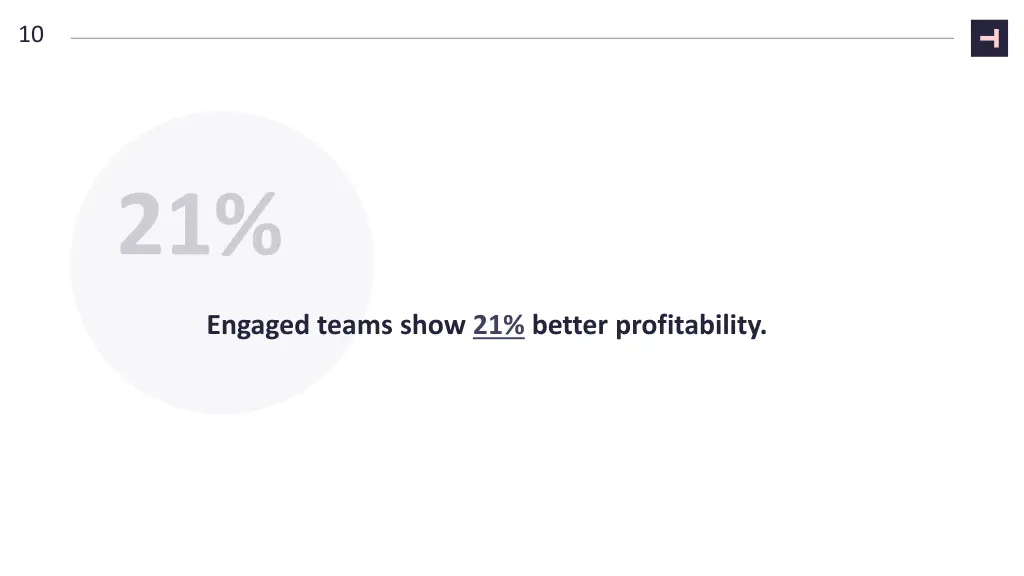This screenshot has height=576, width=1024.
Task: Click the divider line's end beside the logo
Action: [x=950, y=38]
